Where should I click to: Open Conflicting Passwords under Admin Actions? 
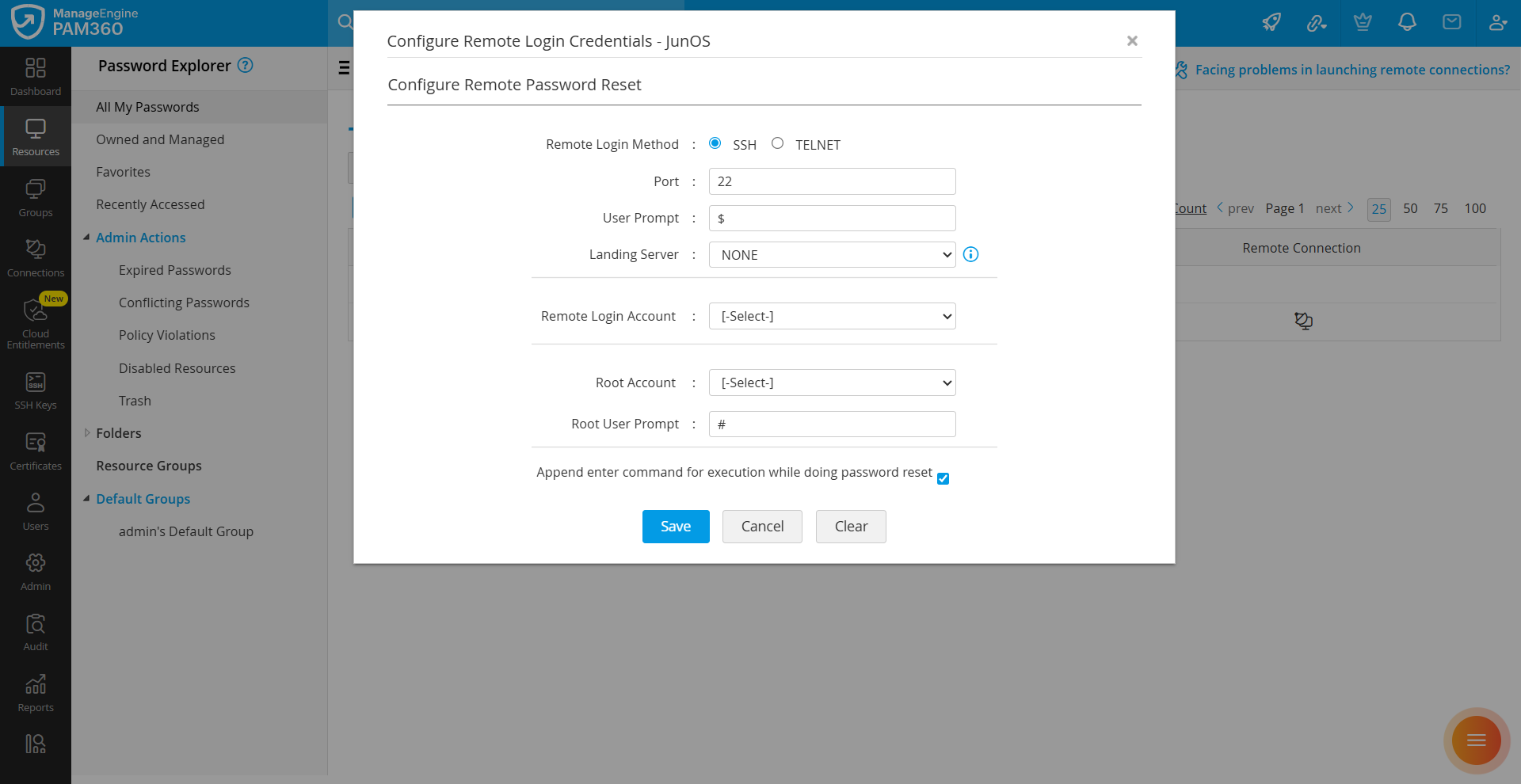pyautogui.click(x=183, y=302)
